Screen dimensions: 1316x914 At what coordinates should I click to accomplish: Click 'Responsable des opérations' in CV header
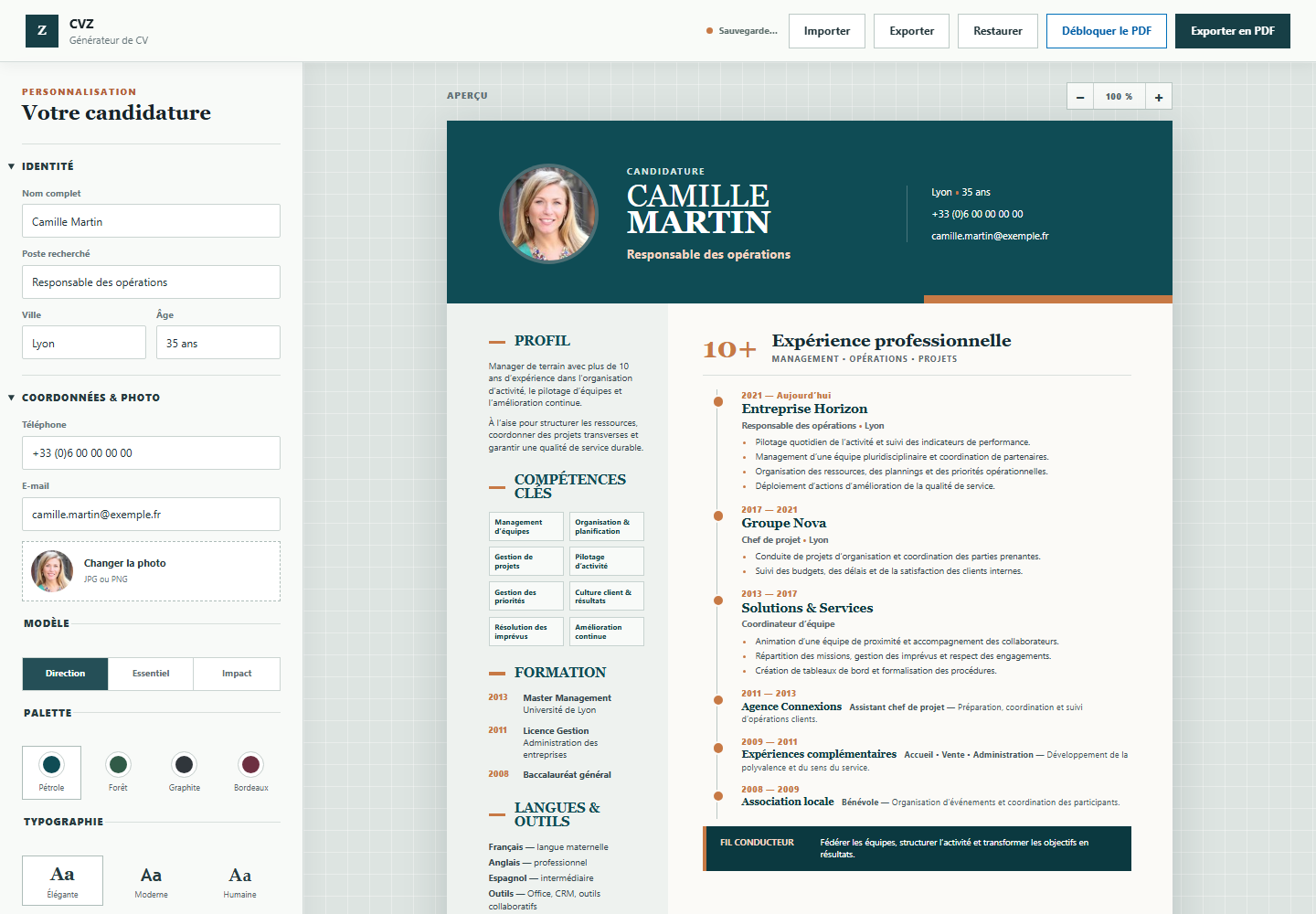708,254
